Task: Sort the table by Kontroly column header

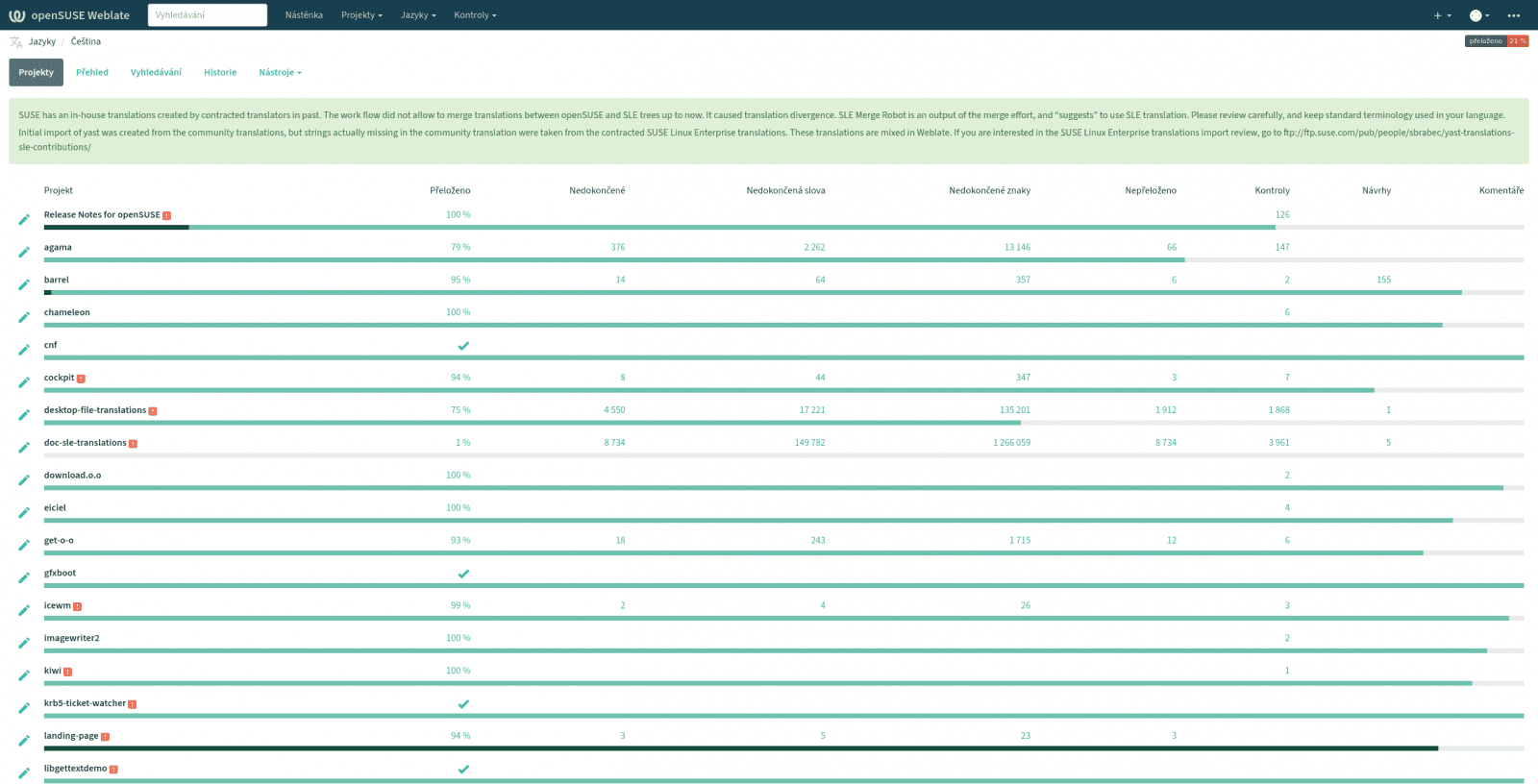Action: pos(1273,190)
